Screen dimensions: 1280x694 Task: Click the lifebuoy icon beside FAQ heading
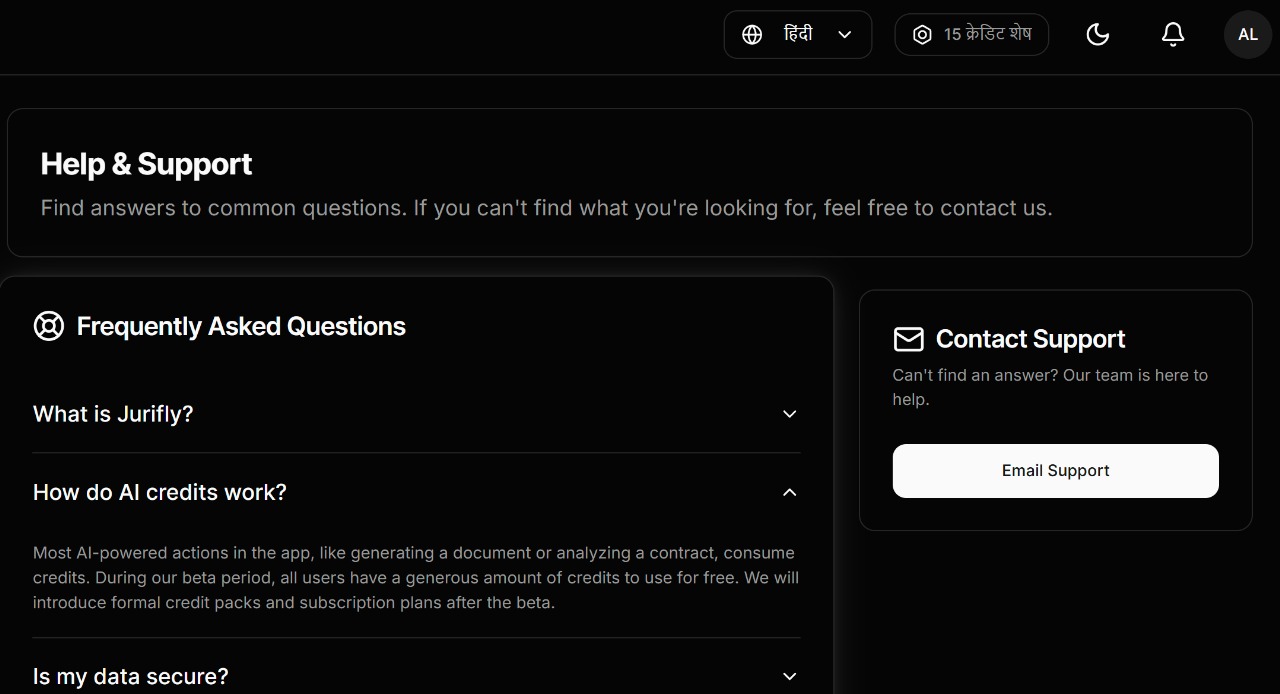coord(49,326)
